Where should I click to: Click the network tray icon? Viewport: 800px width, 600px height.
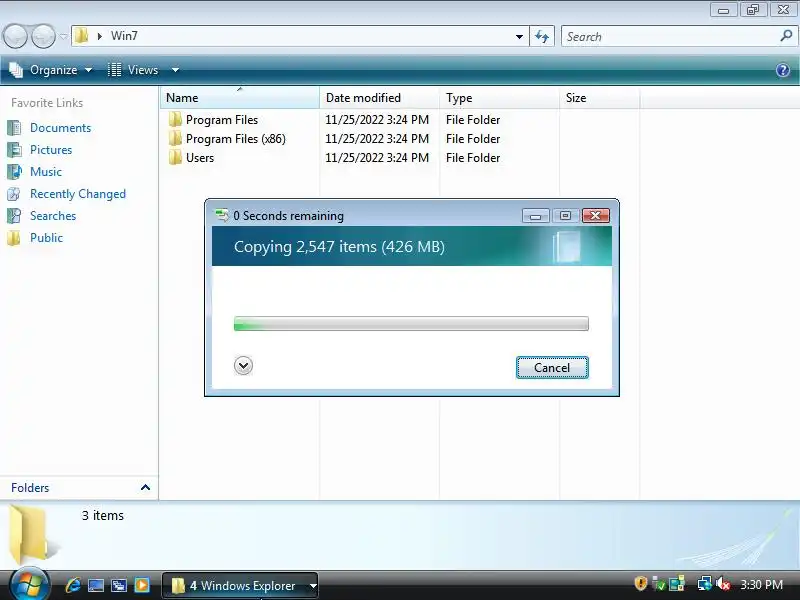pos(705,583)
